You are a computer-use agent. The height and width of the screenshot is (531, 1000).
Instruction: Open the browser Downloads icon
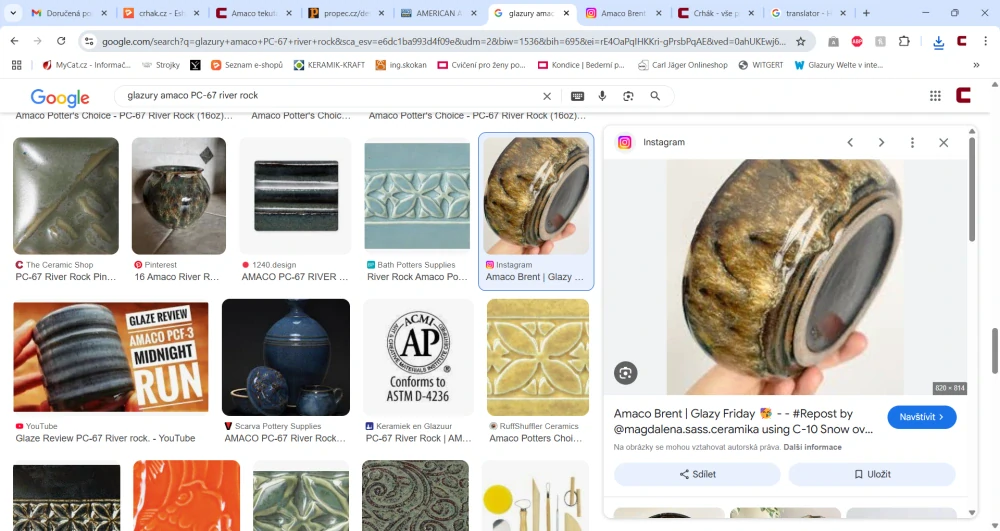[x=938, y=42]
